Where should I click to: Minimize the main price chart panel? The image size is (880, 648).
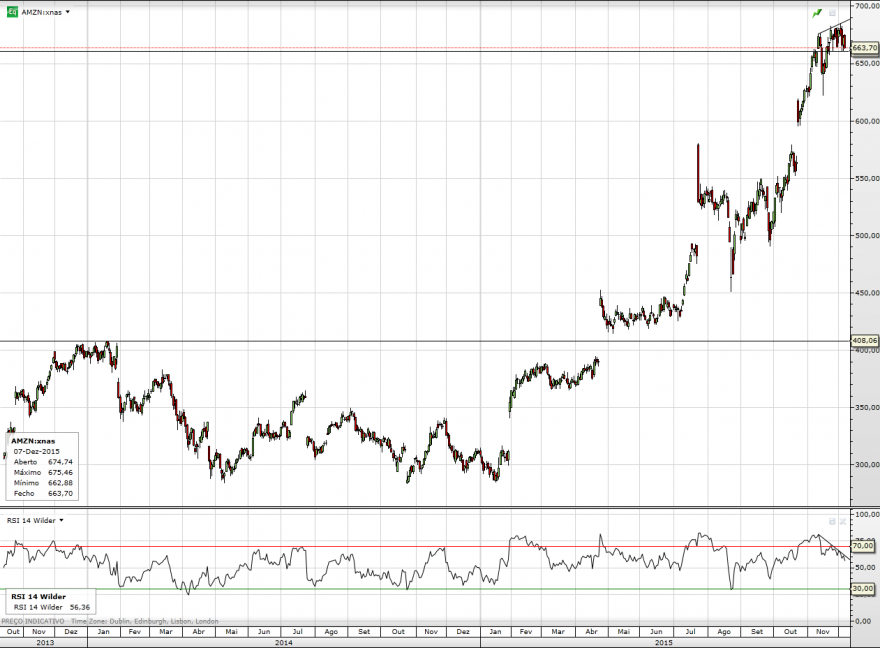(832, 13)
